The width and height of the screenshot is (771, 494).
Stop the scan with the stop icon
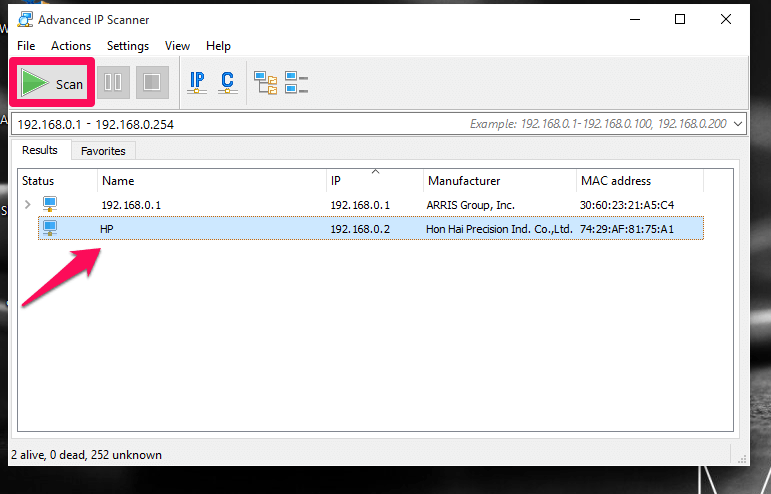[152, 83]
